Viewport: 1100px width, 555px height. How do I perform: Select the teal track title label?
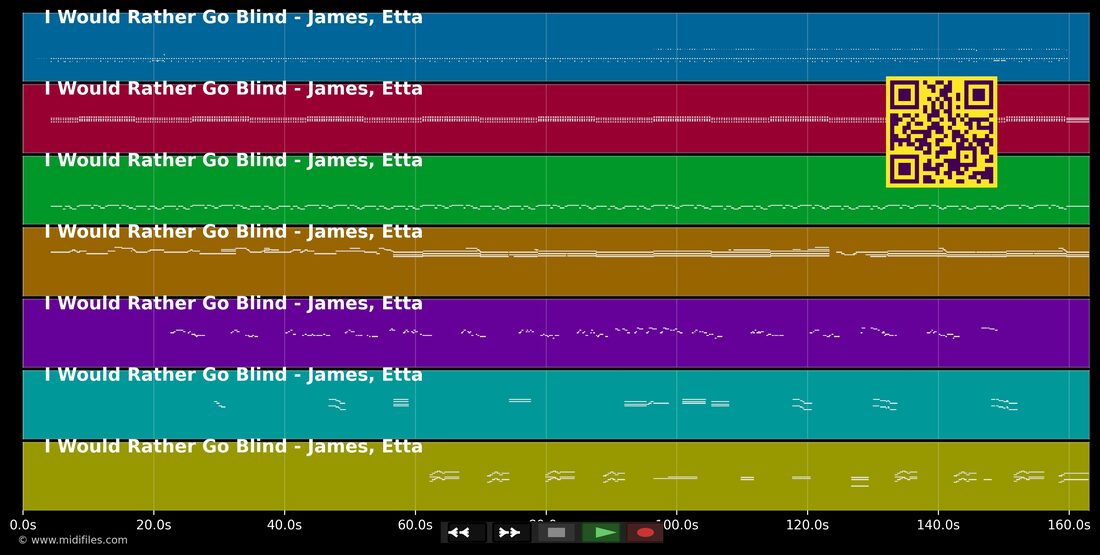pyautogui.click(x=234, y=375)
